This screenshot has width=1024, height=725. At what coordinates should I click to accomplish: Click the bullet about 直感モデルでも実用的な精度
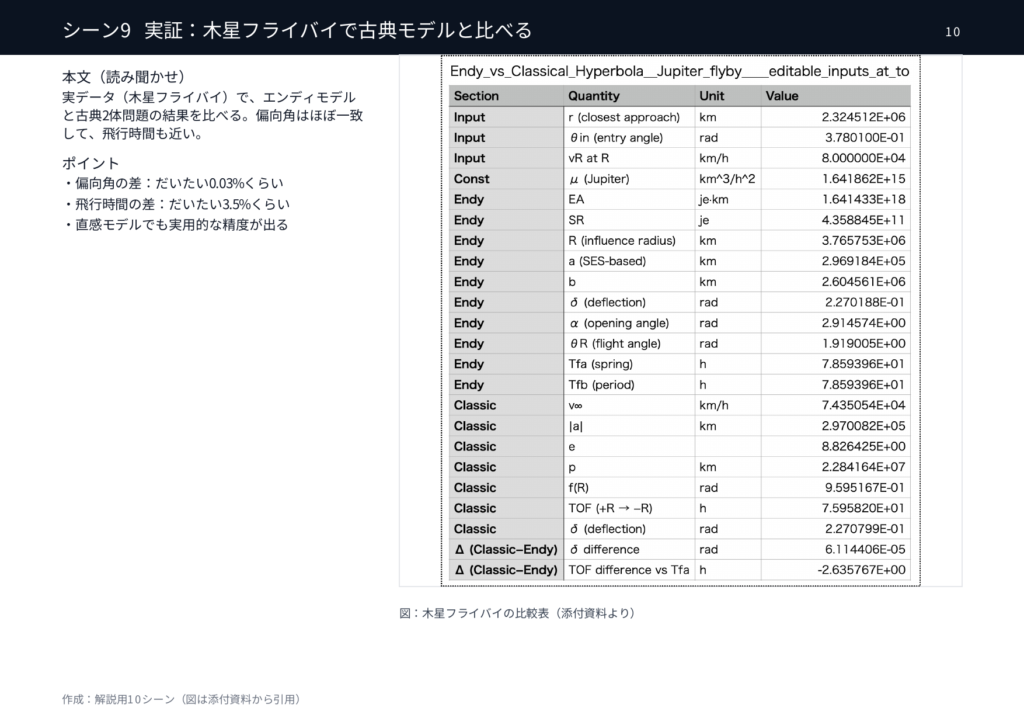[175, 225]
